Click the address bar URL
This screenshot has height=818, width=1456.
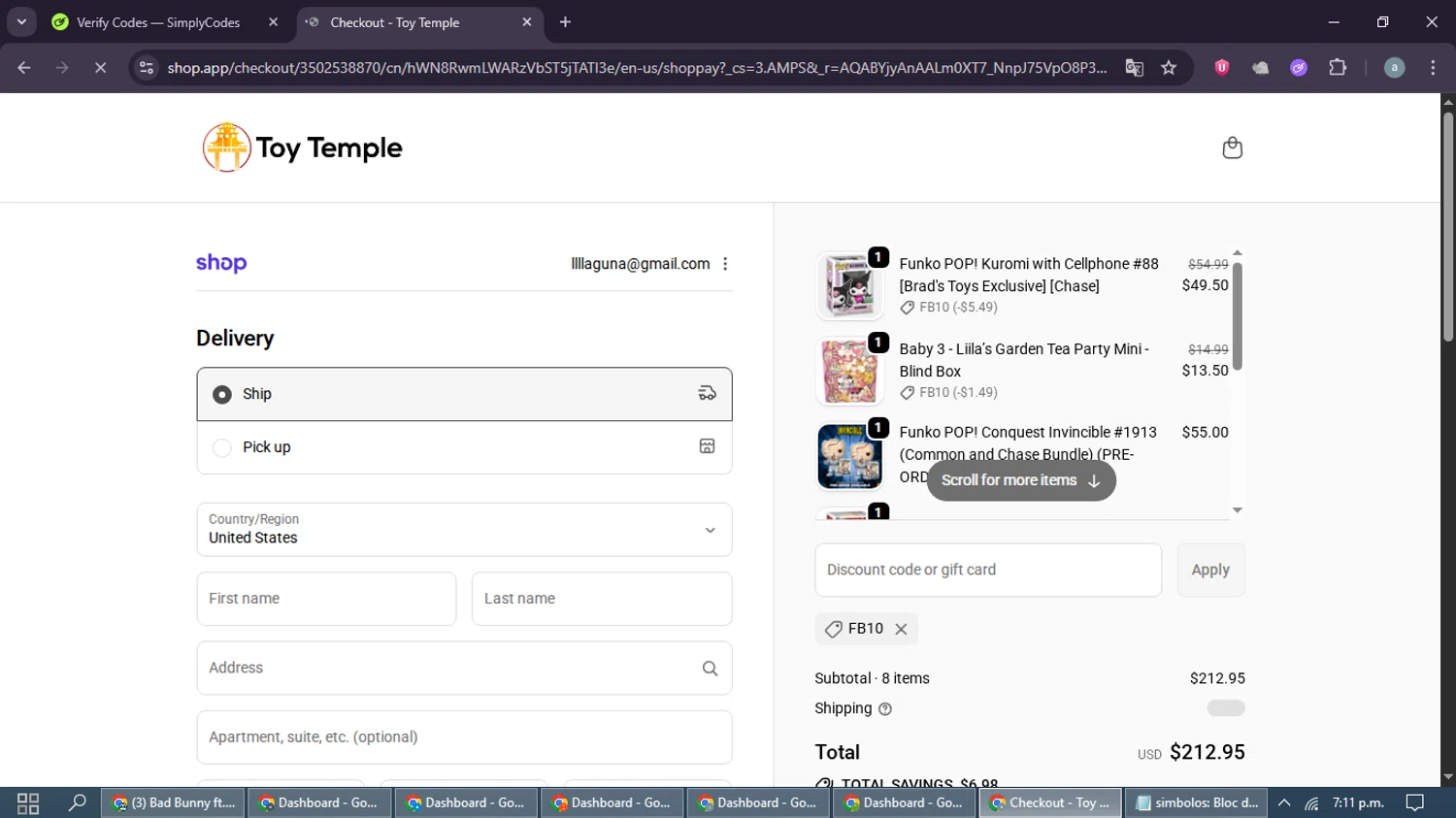tap(637, 67)
